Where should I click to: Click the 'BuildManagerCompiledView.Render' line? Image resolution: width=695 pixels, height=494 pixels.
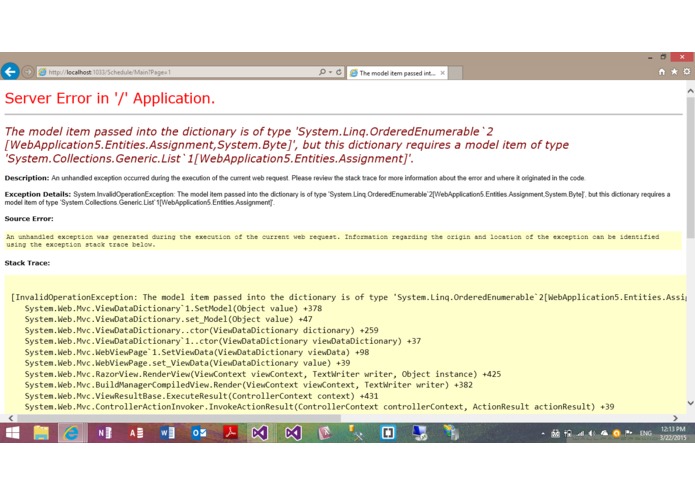coord(249,385)
